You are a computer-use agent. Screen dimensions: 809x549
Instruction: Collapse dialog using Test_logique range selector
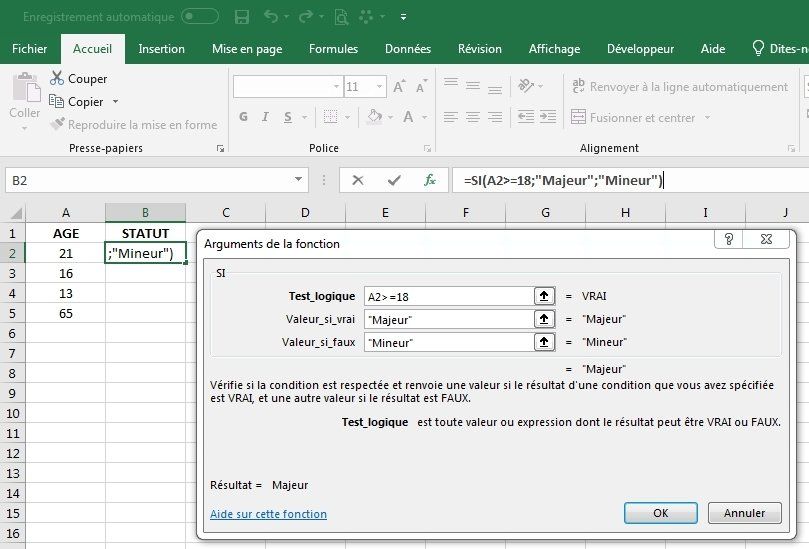pos(545,296)
